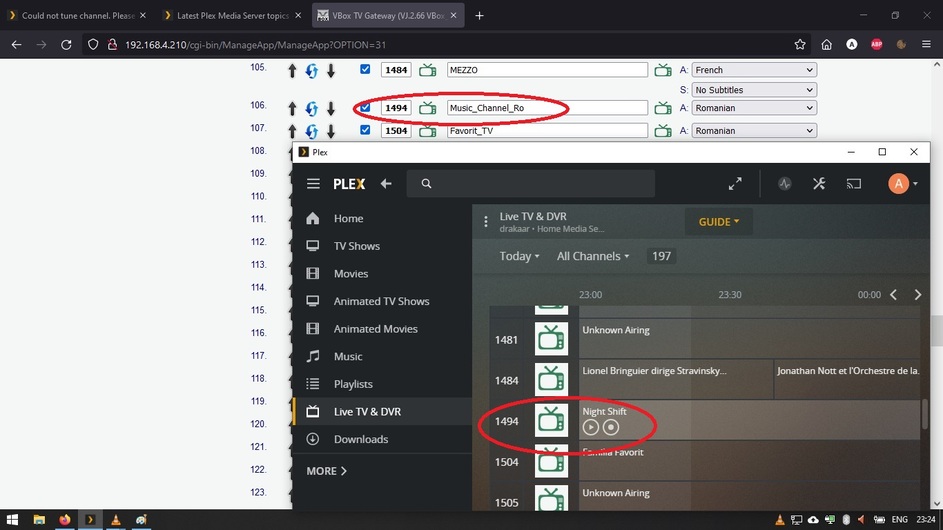Open the All Channels filter dropdown

593,256
